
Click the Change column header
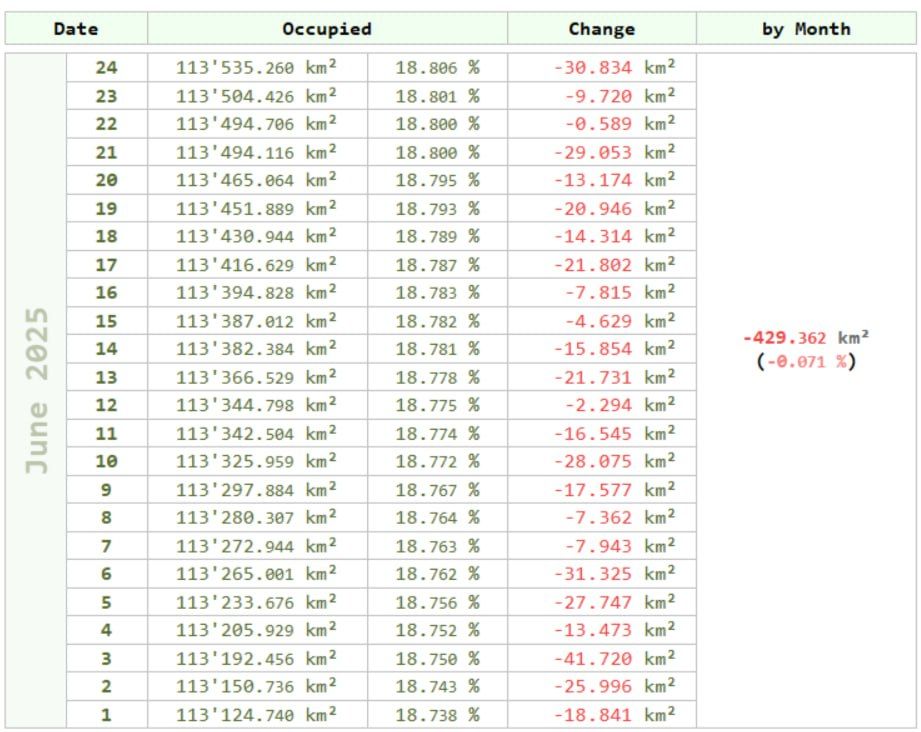click(601, 29)
